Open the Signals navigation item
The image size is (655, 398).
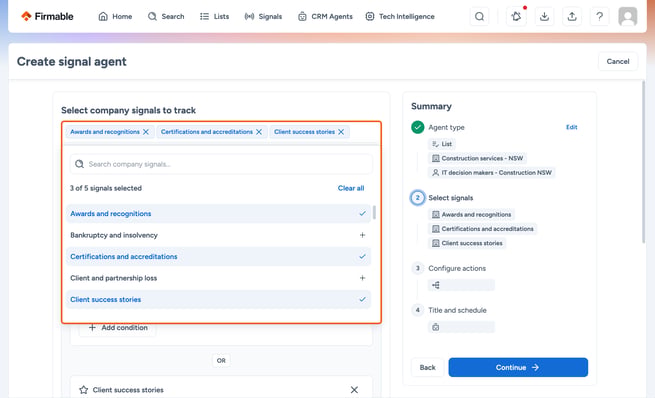tap(263, 16)
